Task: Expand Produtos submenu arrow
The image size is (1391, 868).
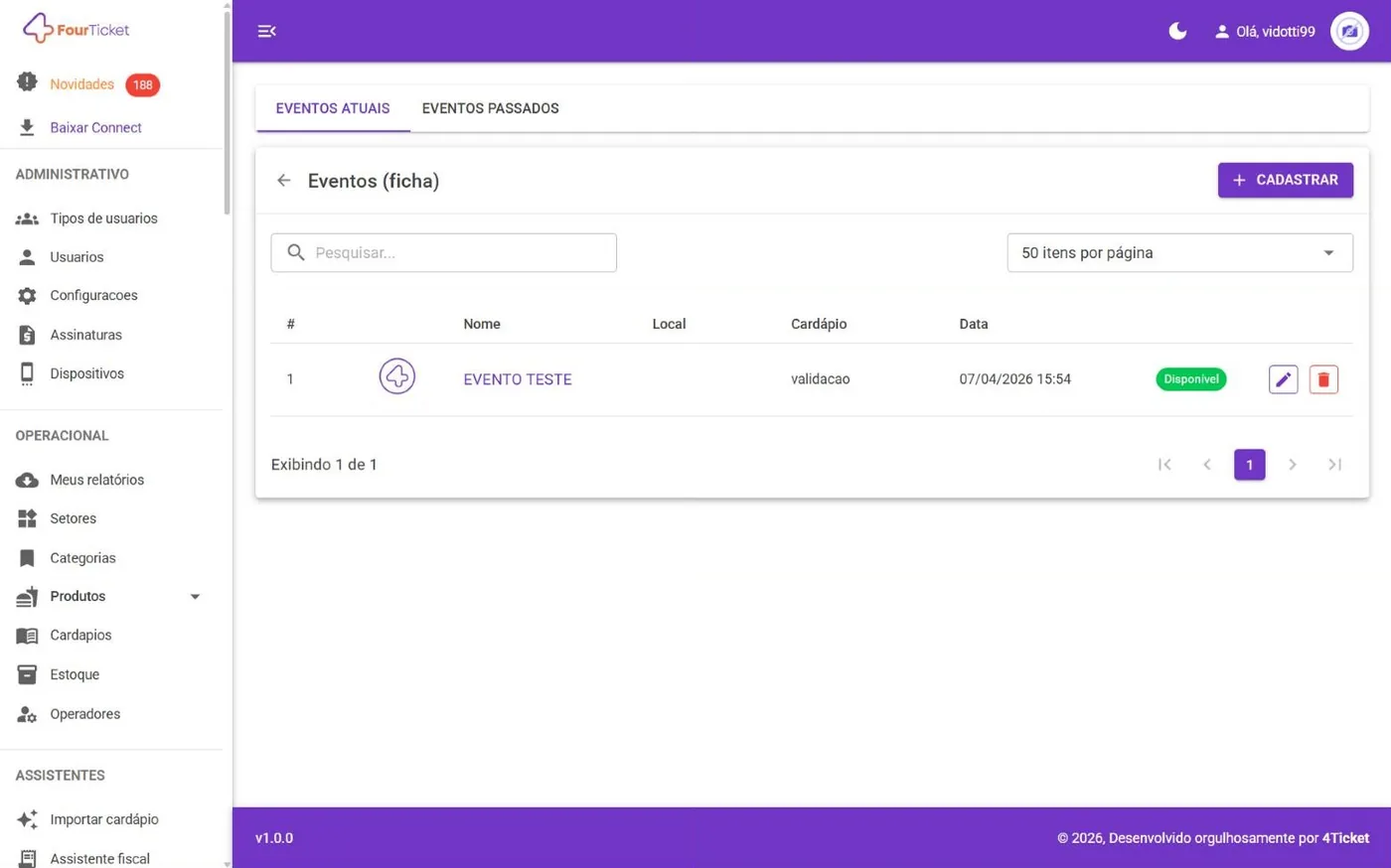Action: (195, 597)
